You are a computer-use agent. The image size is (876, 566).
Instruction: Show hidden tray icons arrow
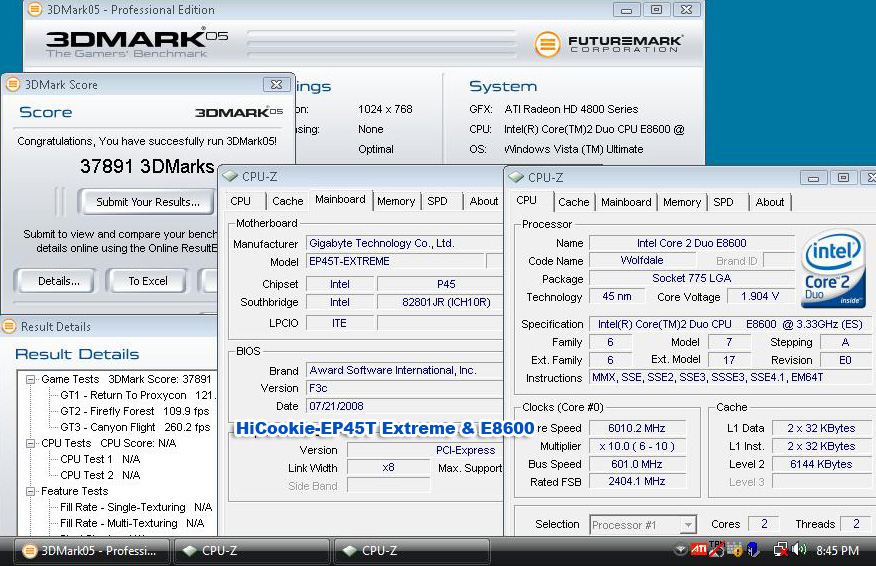point(680,550)
